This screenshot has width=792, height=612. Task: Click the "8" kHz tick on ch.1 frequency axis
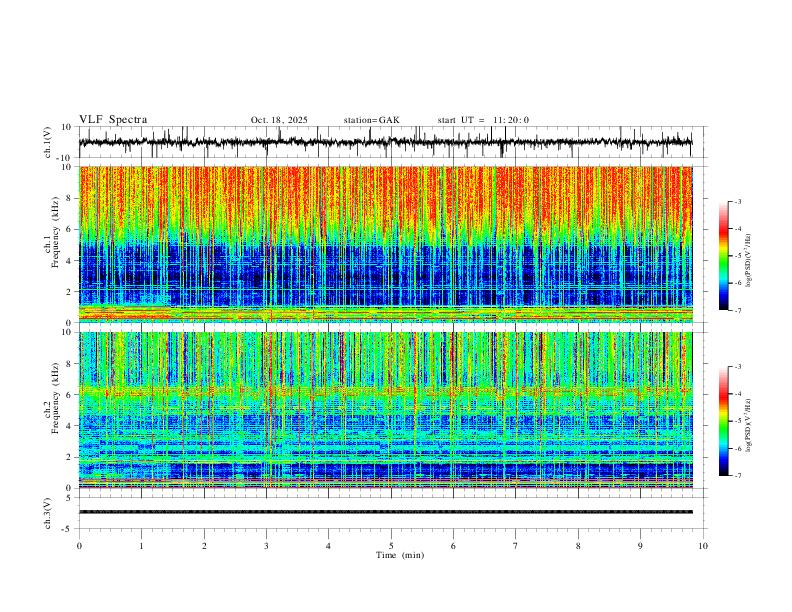pyautogui.click(x=70, y=198)
